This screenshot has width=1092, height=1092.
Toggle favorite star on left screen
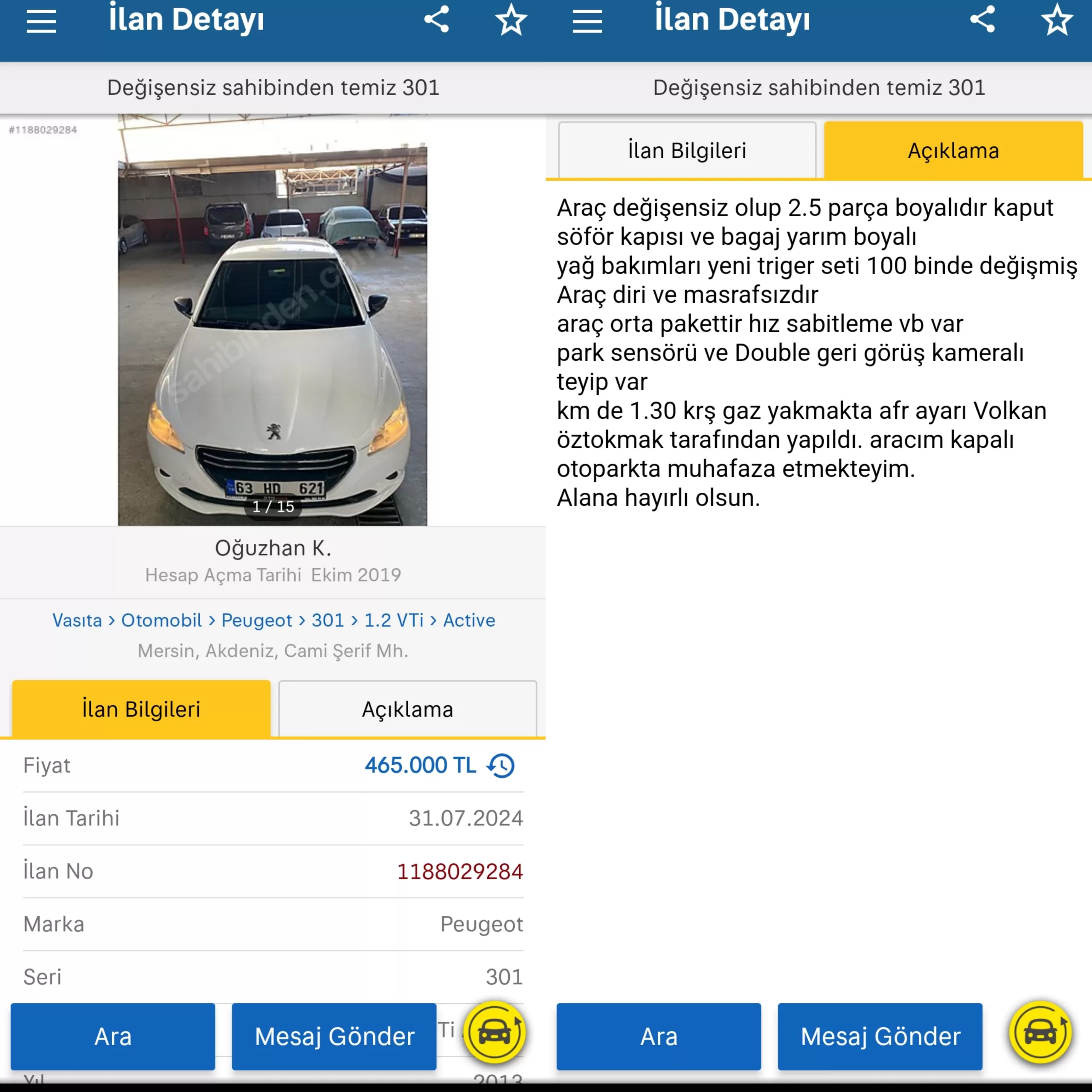[x=511, y=20]
